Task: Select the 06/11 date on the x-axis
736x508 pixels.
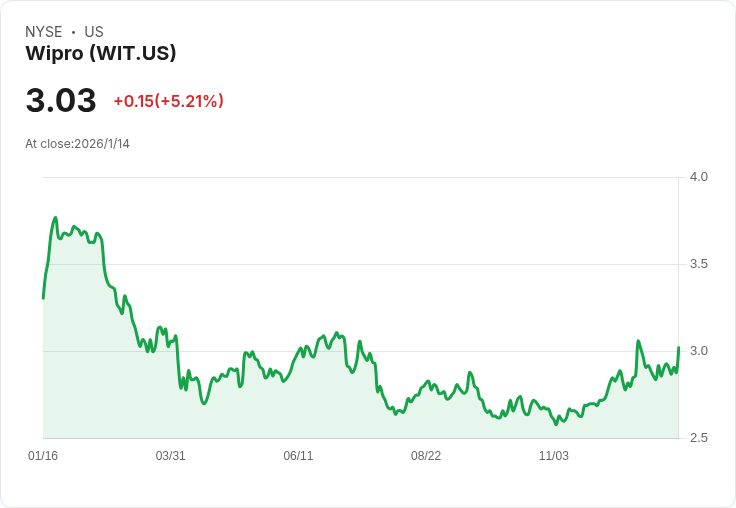Action: point(298,456)
